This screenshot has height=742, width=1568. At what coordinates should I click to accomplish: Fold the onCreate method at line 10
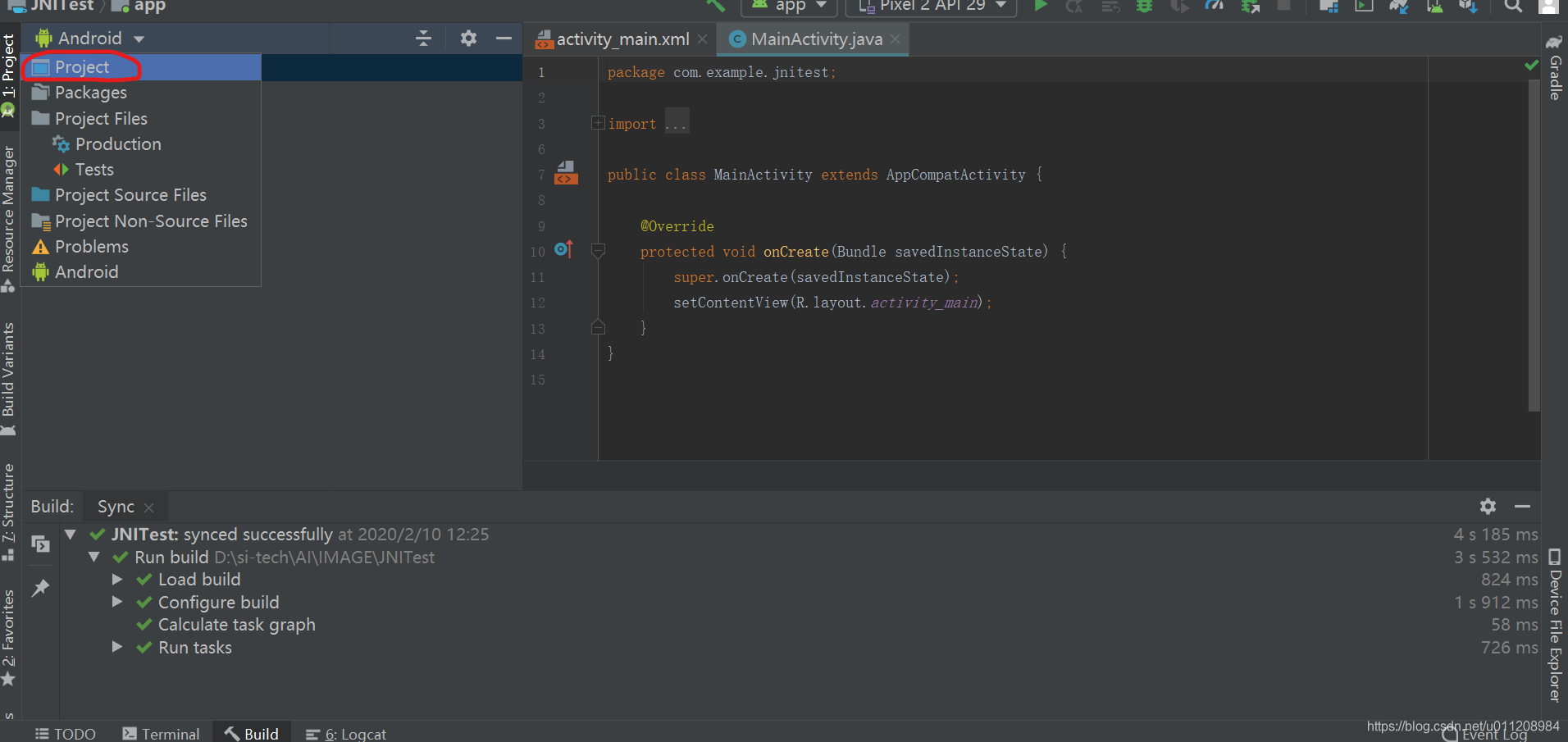(x=598, y=251)
